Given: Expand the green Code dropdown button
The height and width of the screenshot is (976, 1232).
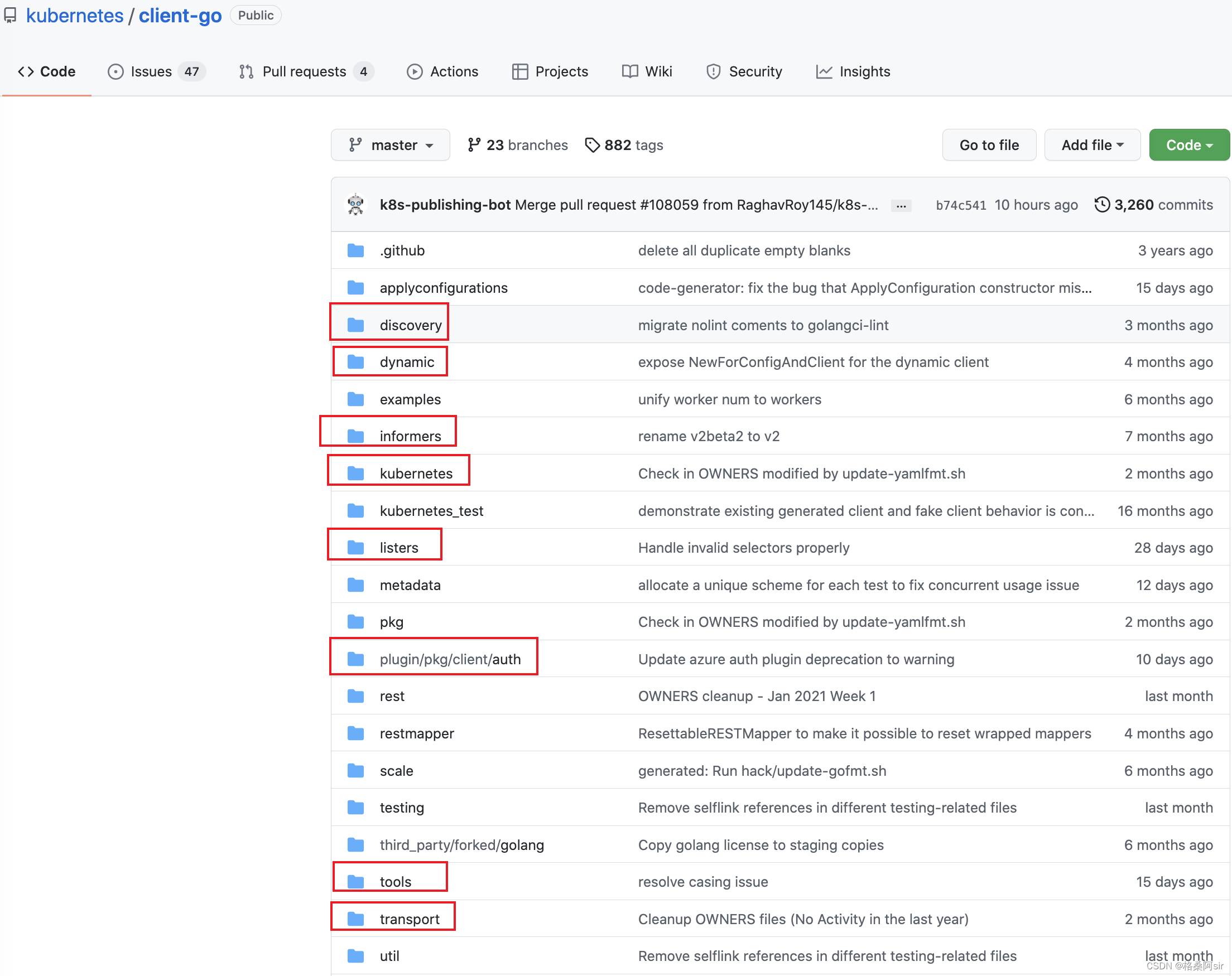Looking at the screenshot, I should pos(1188,145).
